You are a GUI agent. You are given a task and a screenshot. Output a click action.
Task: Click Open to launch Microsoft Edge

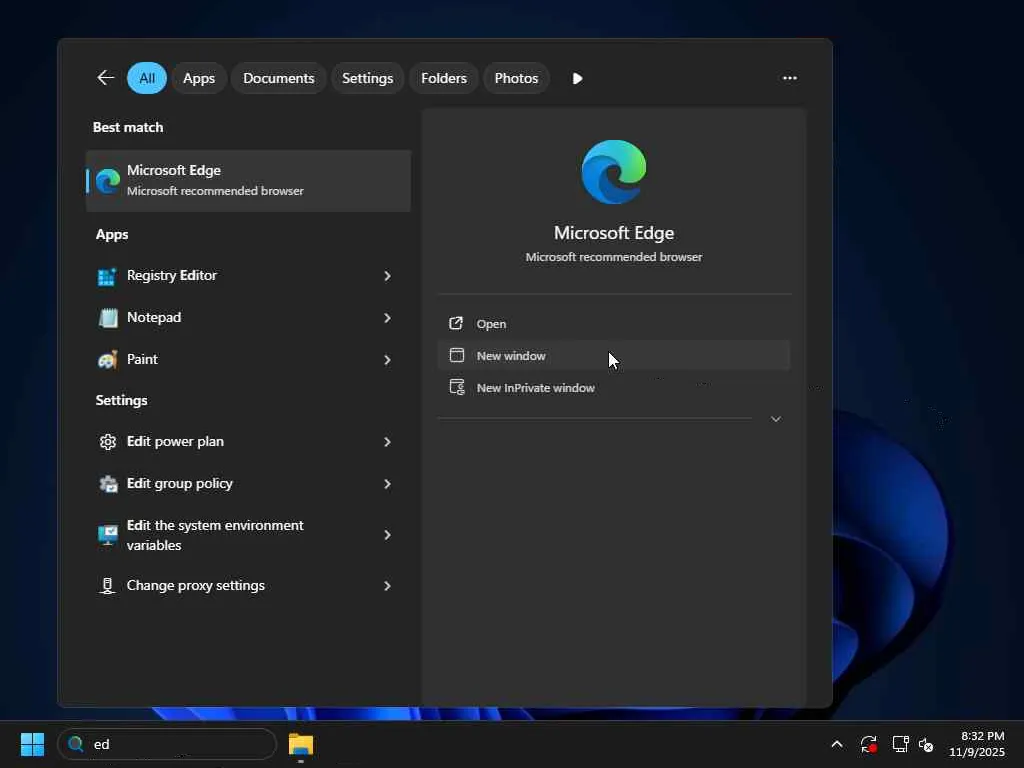(491, 324)
